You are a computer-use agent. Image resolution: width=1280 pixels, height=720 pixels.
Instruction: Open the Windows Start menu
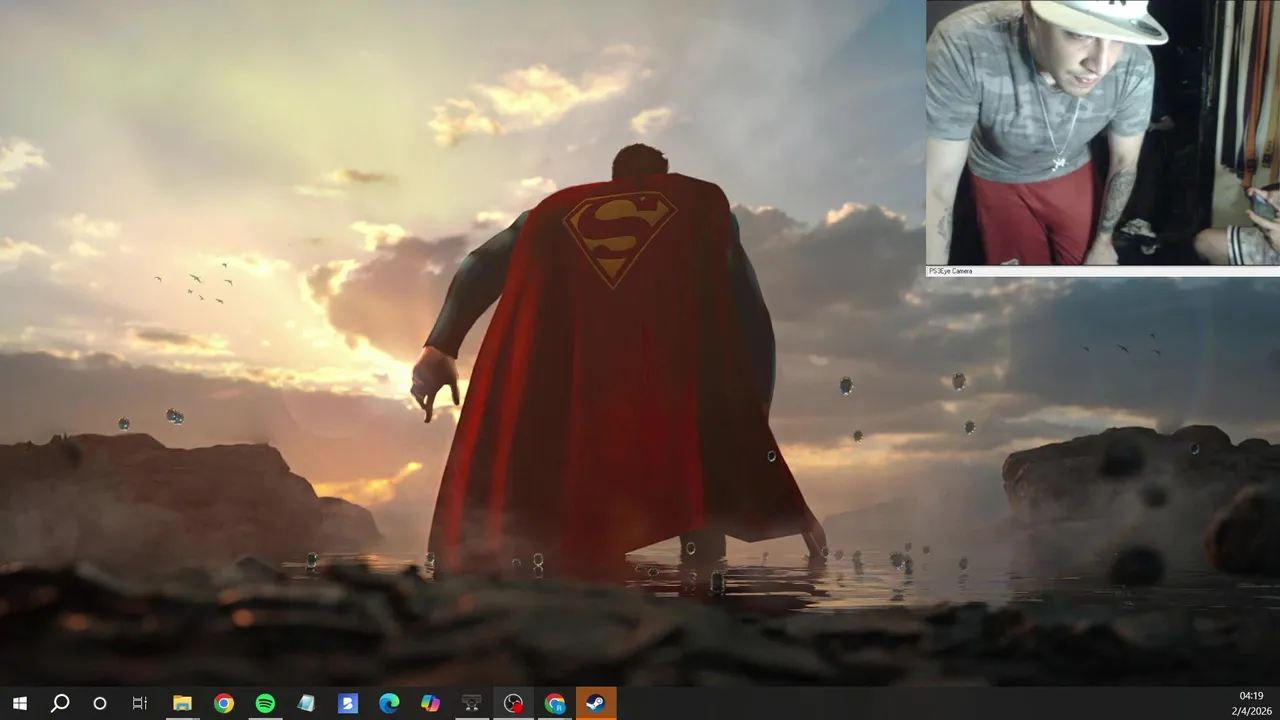19,704
